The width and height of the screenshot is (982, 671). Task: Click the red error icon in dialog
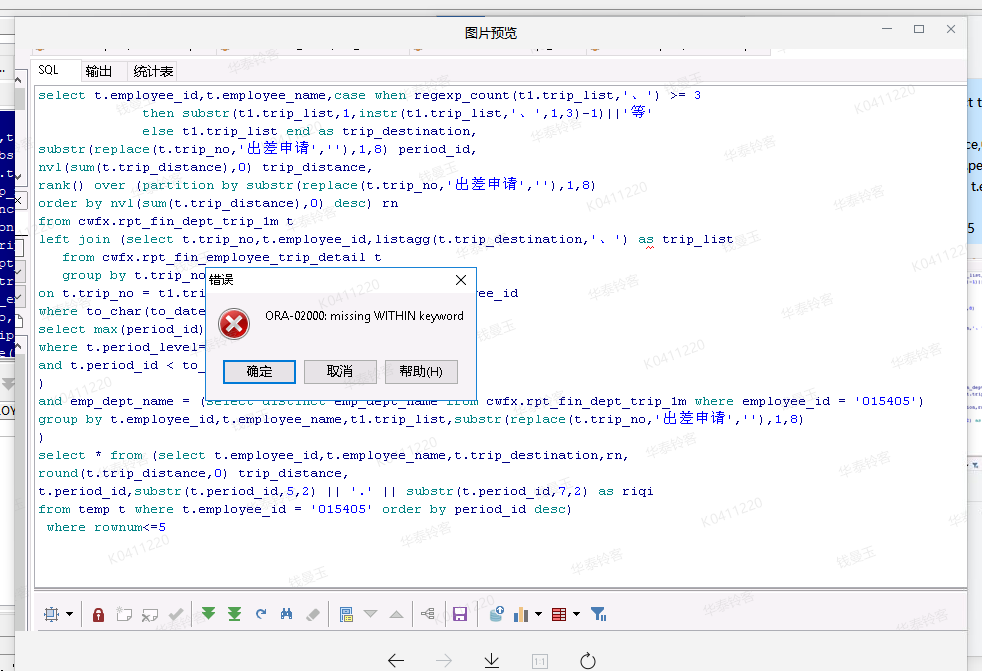(x=234, y=324)
